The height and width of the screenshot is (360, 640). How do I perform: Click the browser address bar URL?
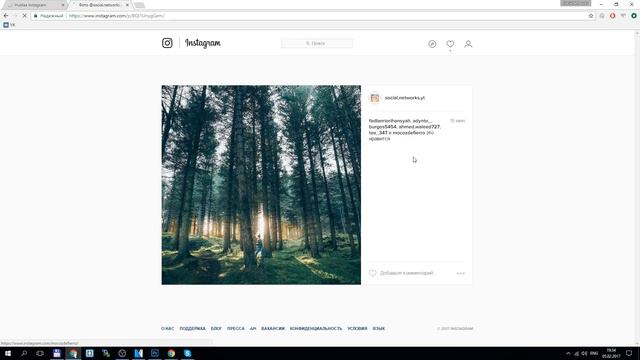(117, 16)
